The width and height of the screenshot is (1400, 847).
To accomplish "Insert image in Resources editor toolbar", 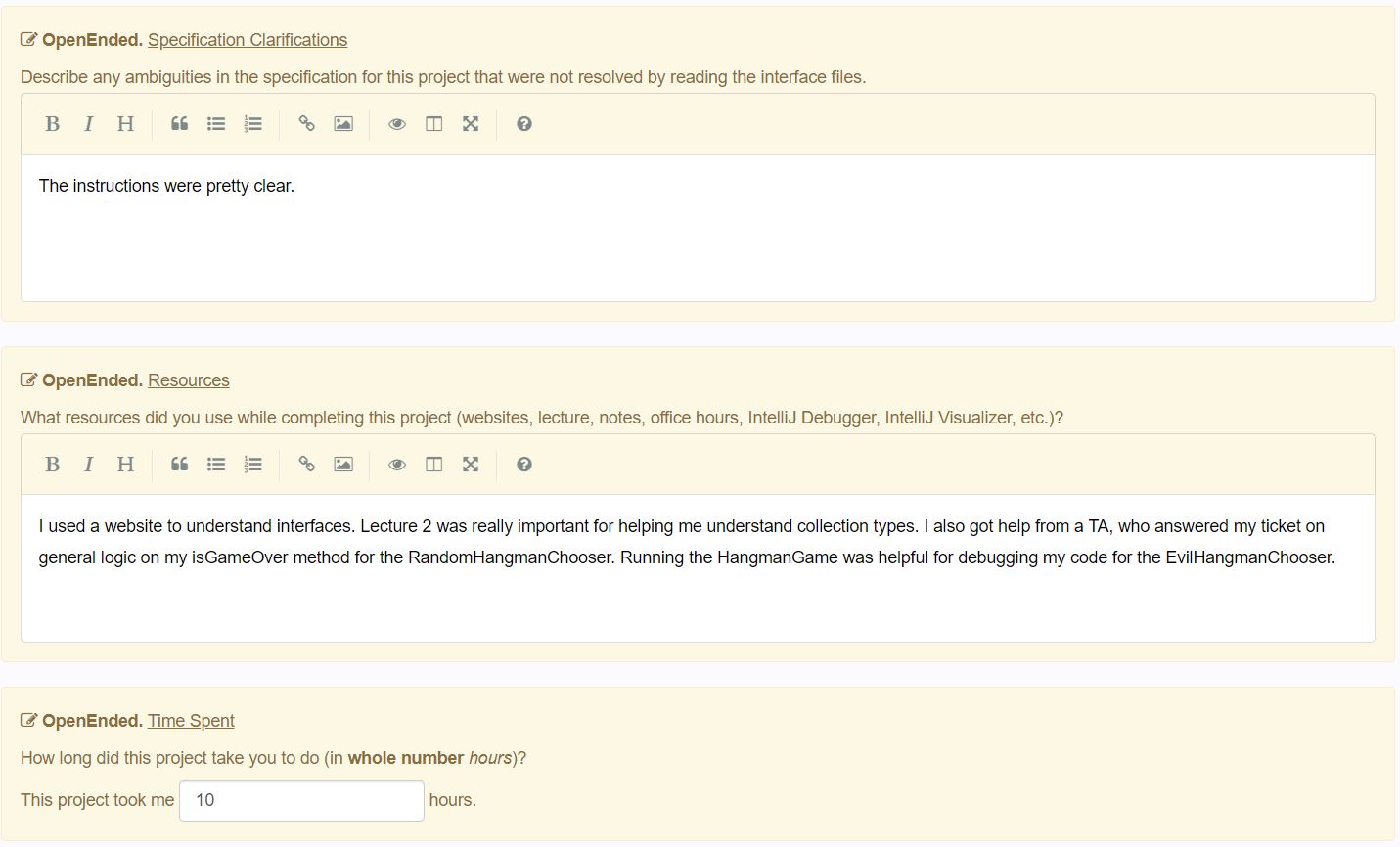I will click(343, 465).
